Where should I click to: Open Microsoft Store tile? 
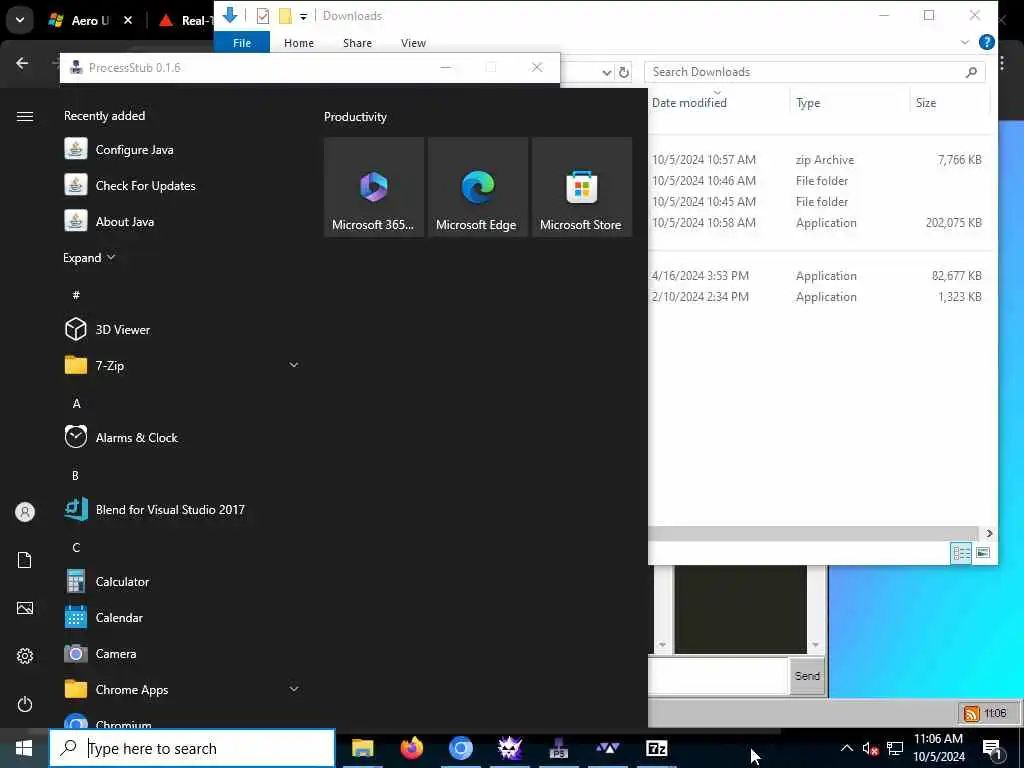click(581, 187)
